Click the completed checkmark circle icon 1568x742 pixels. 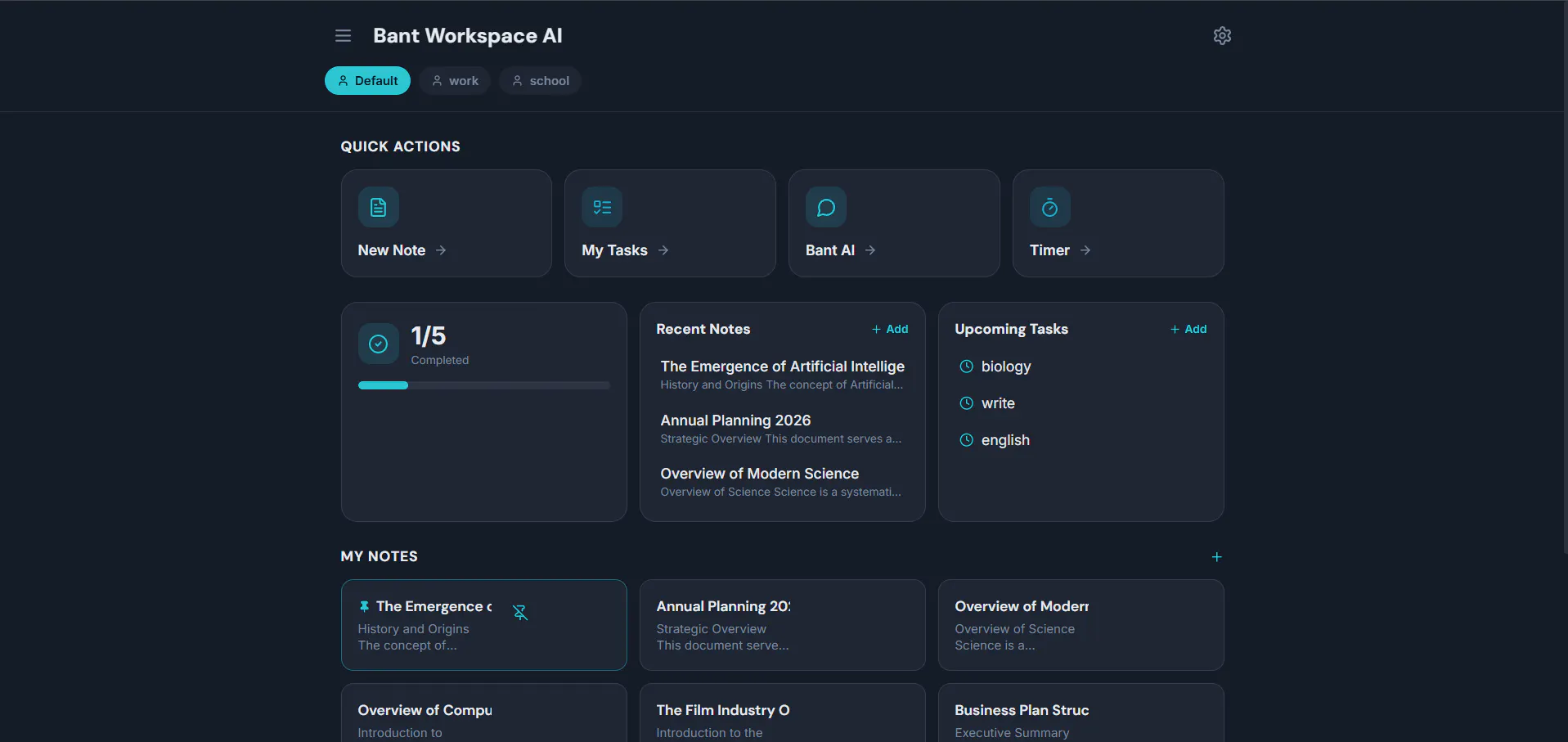378,344
